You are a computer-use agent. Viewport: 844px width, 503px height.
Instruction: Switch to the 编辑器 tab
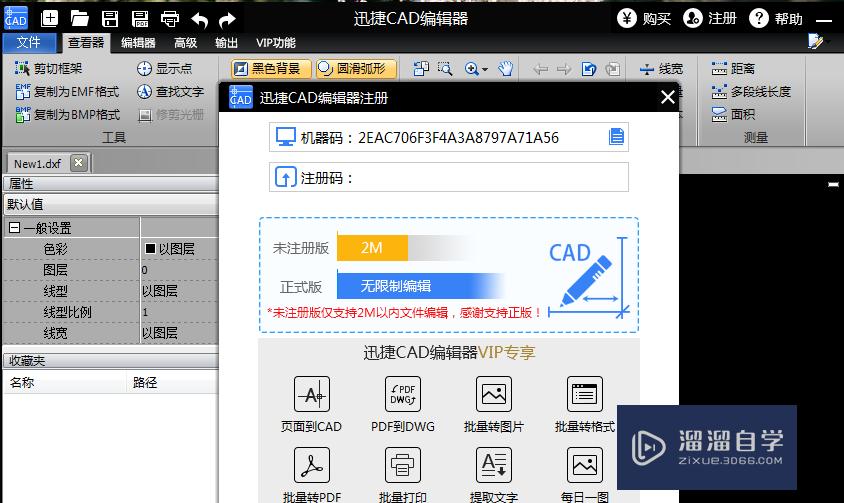138,43
